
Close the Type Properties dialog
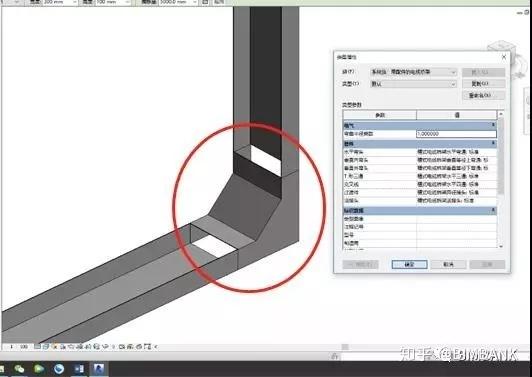pyautogui.click(x=504, y=57)
